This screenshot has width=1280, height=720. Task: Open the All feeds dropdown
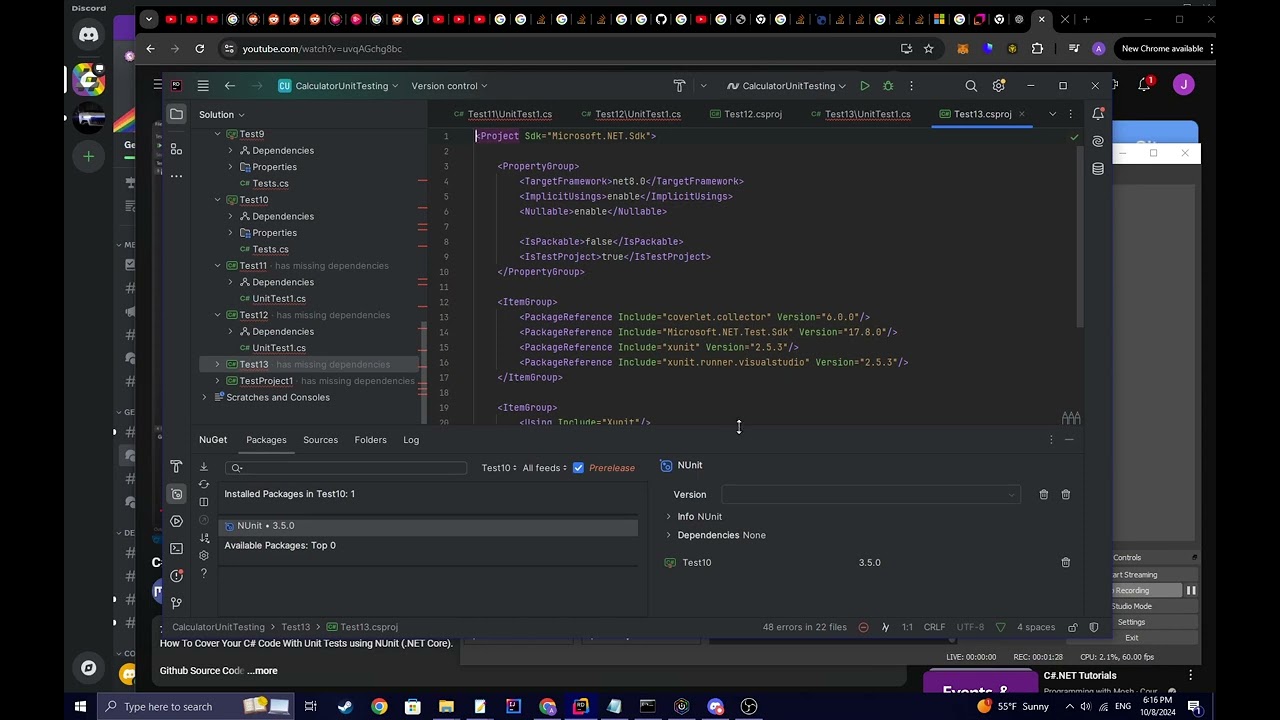click(x=545, y=468)
